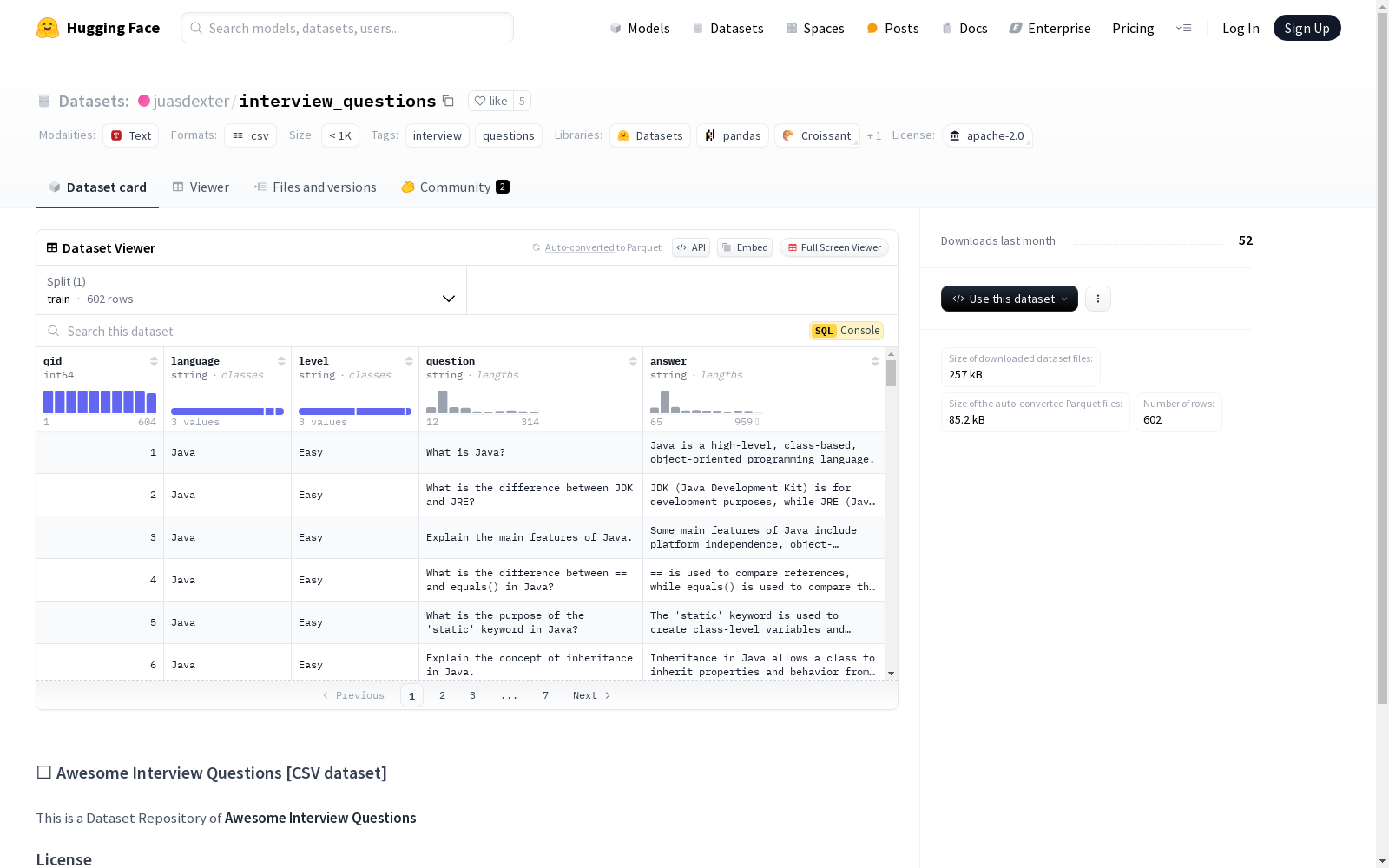Viewport: 1389px width, 868px height.
Task: Open the Files and versions tab
Action: coord(315,187)
